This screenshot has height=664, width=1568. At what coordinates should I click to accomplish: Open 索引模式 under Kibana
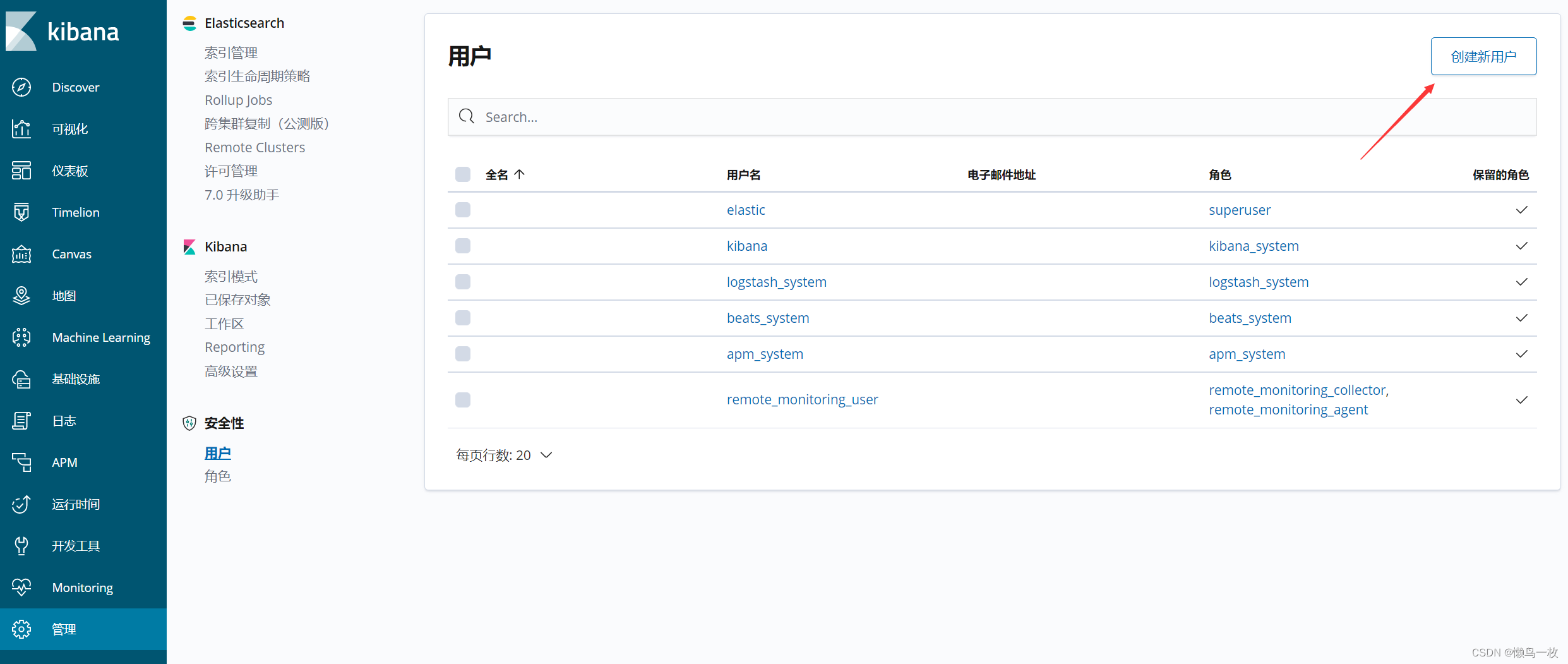pyautogui.click(x=231, y=277)
